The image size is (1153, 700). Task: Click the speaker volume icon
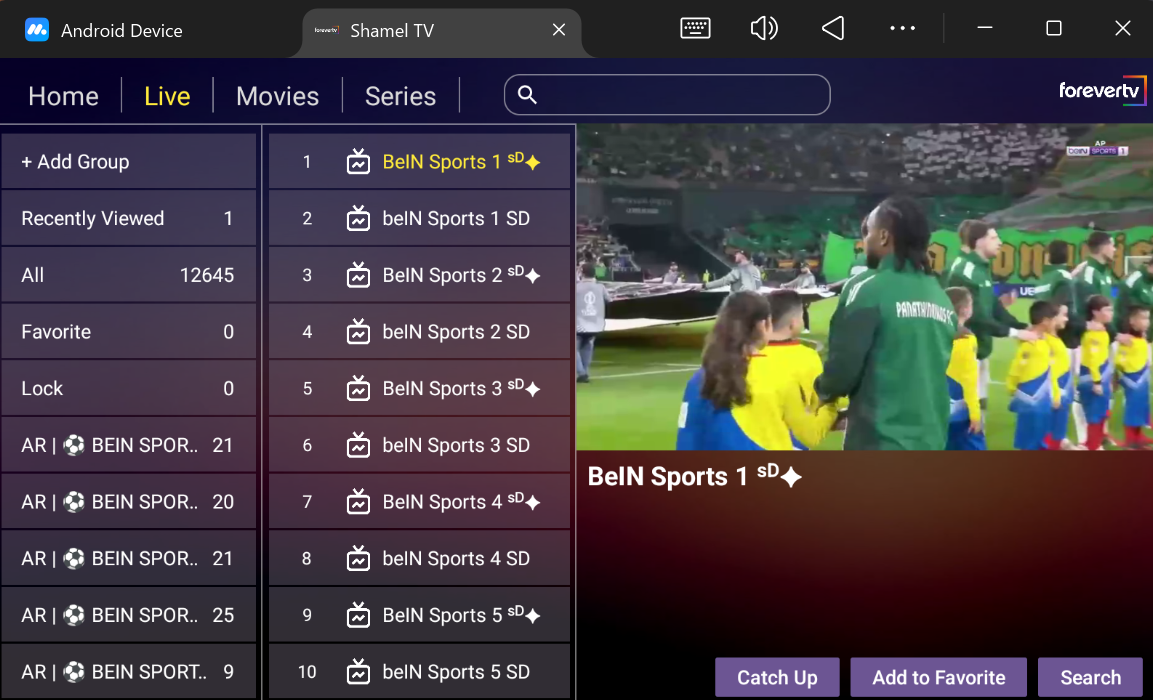[x=764, y=29]
